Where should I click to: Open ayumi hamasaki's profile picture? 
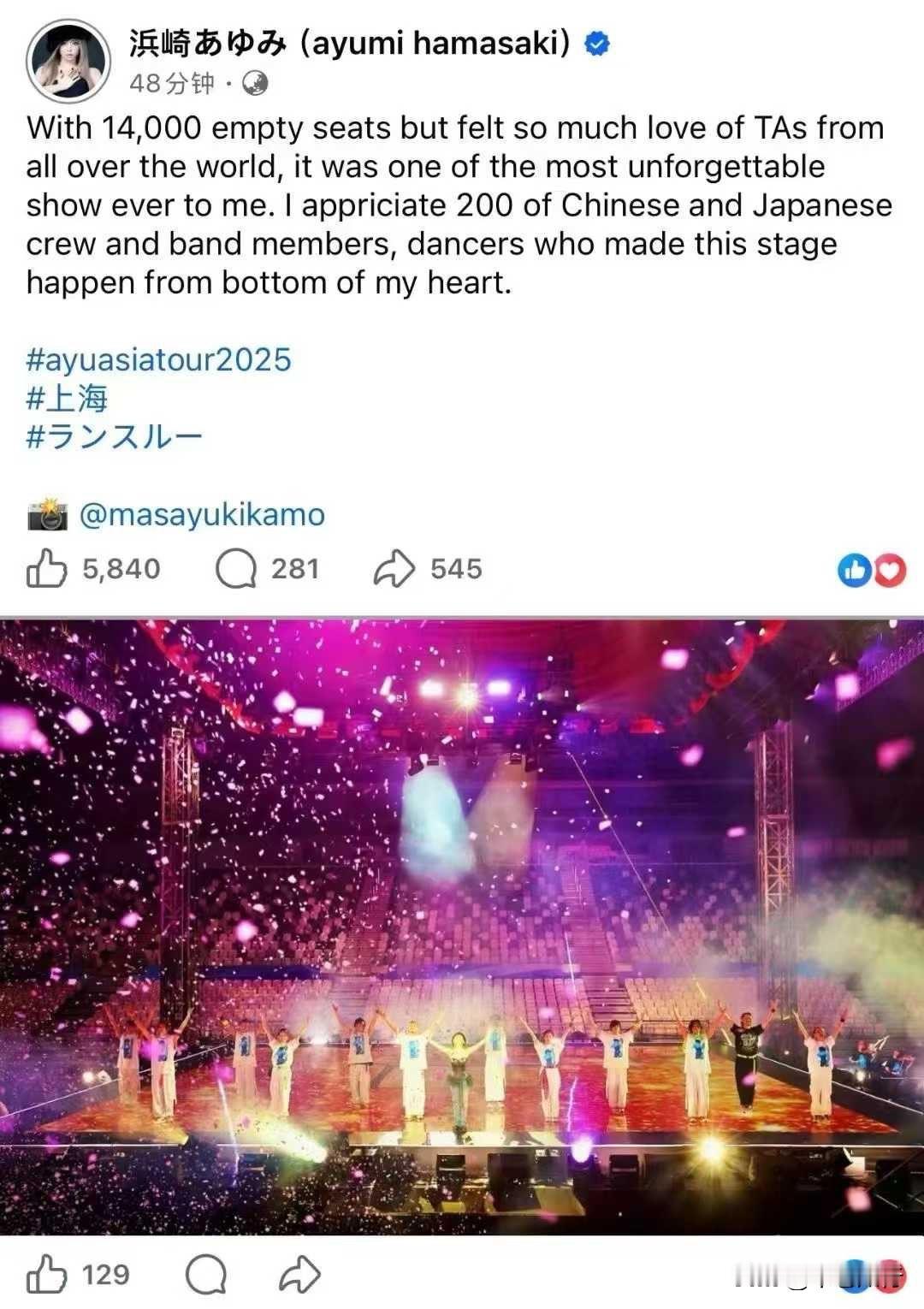68,62
